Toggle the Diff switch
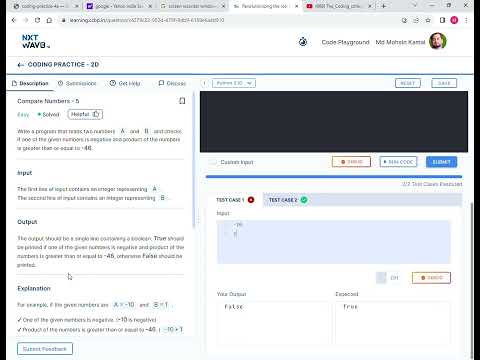 [x=381, y=278]
